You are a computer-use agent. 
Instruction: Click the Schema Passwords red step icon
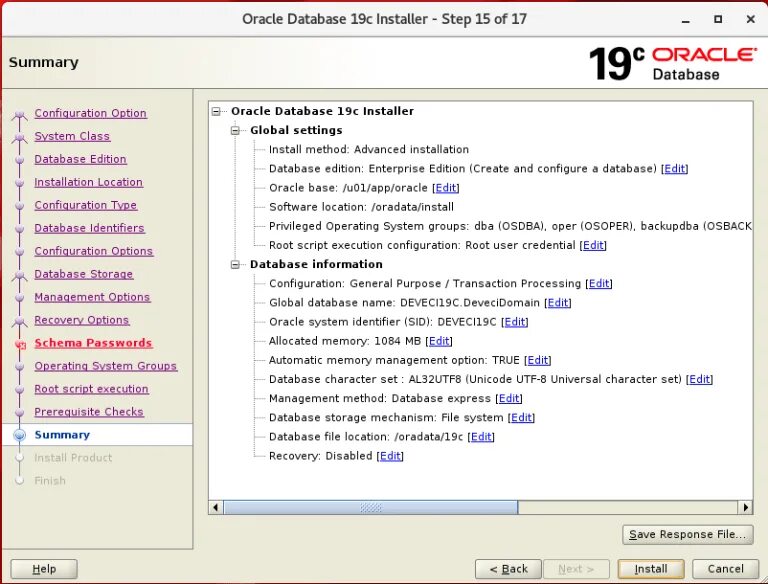[20, 344]
